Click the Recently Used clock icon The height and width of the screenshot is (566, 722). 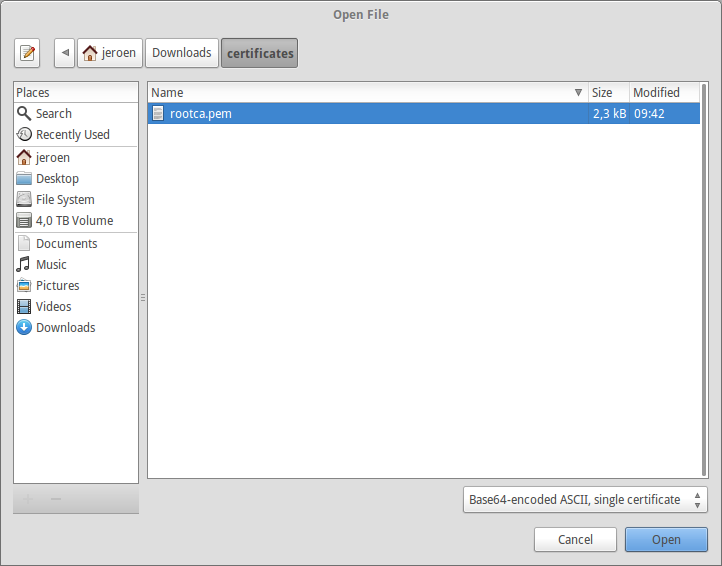[24, 134]
